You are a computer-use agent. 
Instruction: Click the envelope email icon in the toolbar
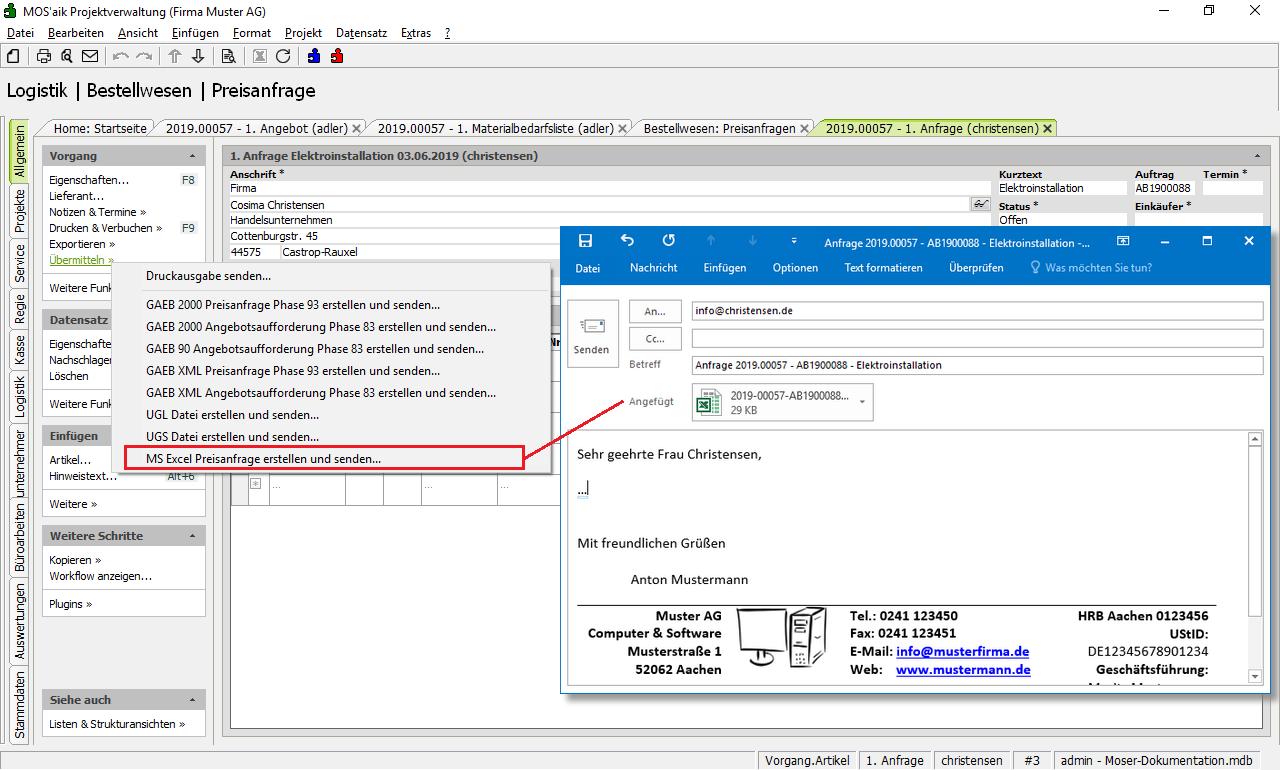90,56
